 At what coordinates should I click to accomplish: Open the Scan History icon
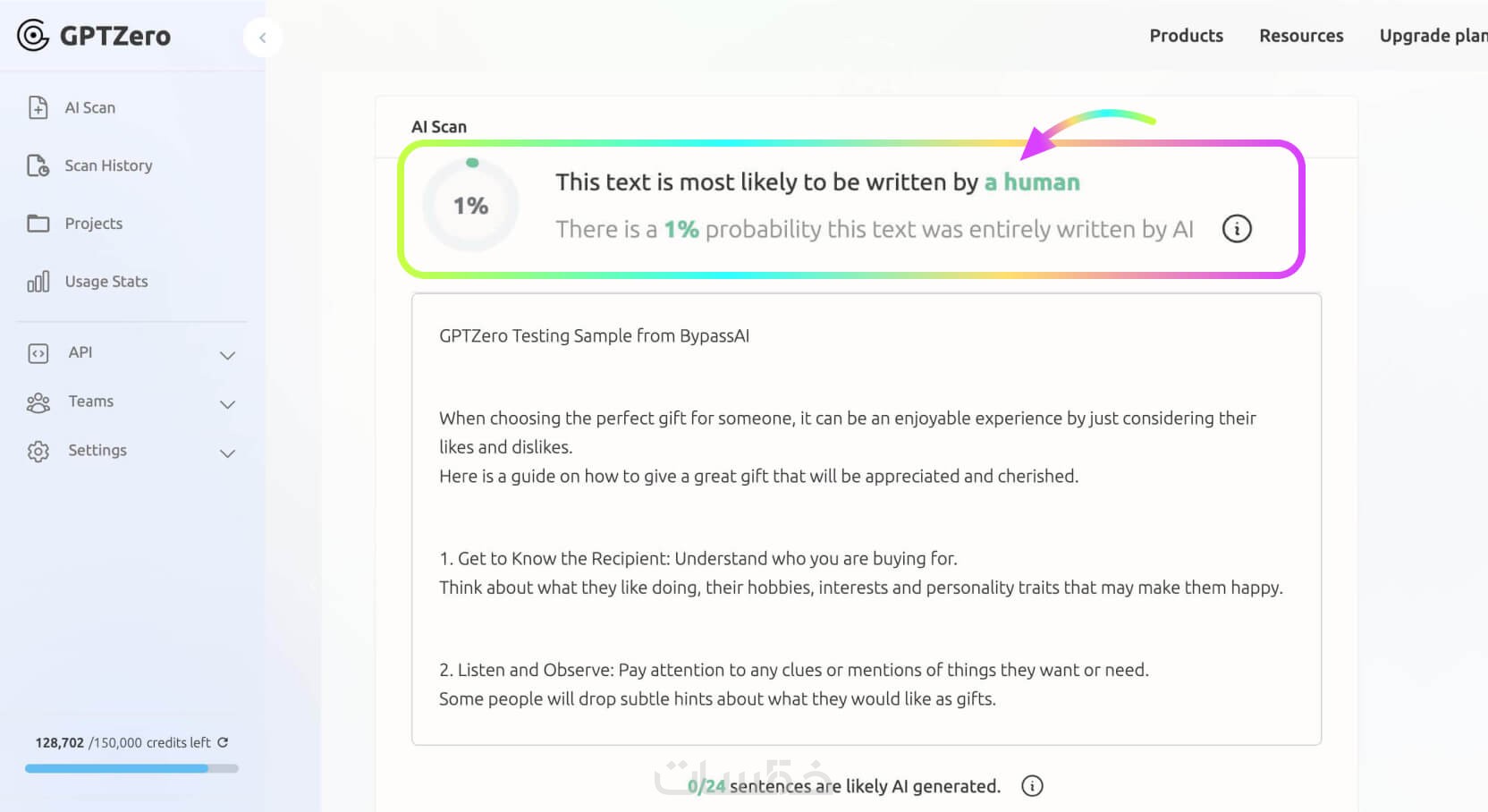tap(38, 165)
